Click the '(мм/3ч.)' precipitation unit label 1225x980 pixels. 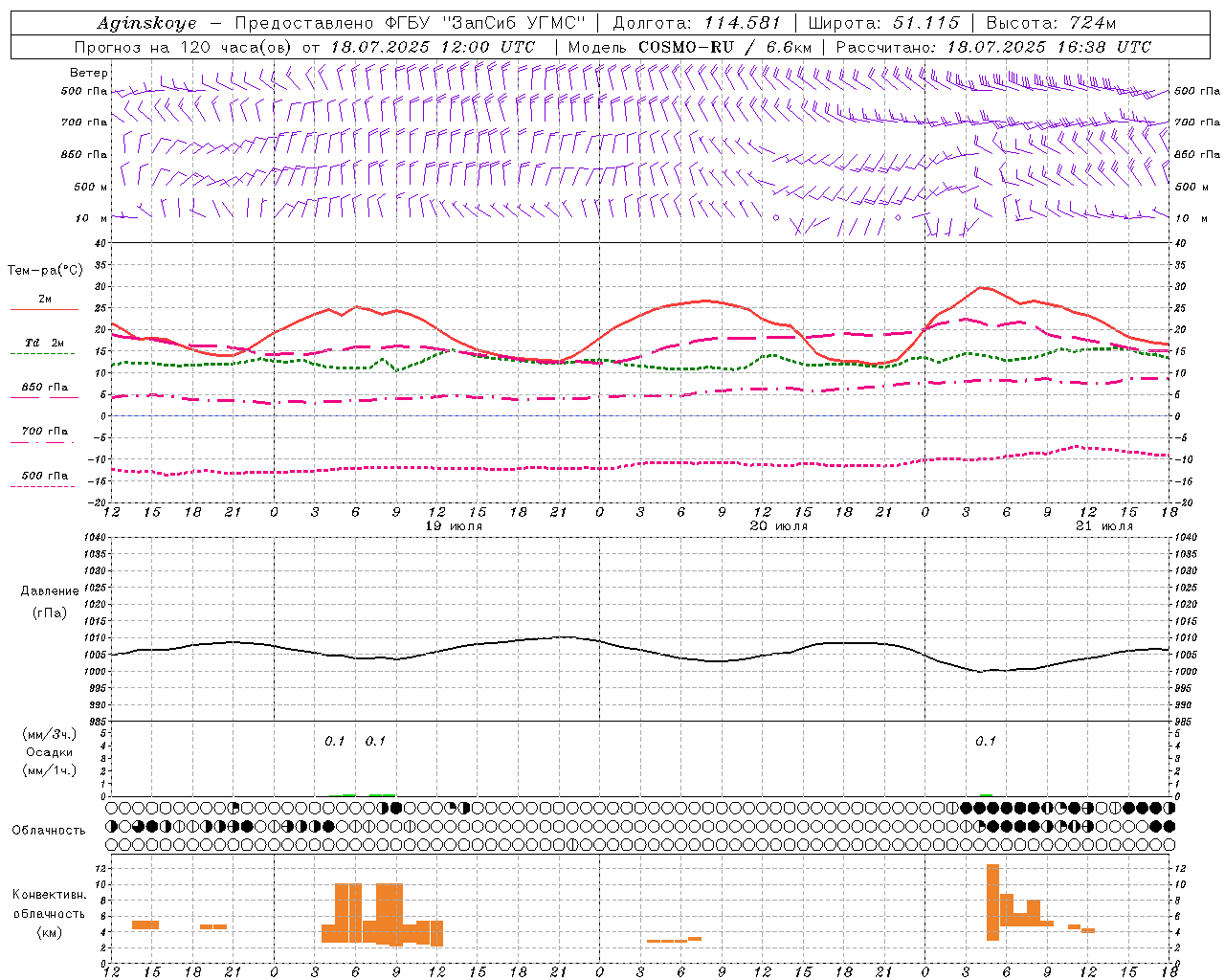tap(50, 734)
